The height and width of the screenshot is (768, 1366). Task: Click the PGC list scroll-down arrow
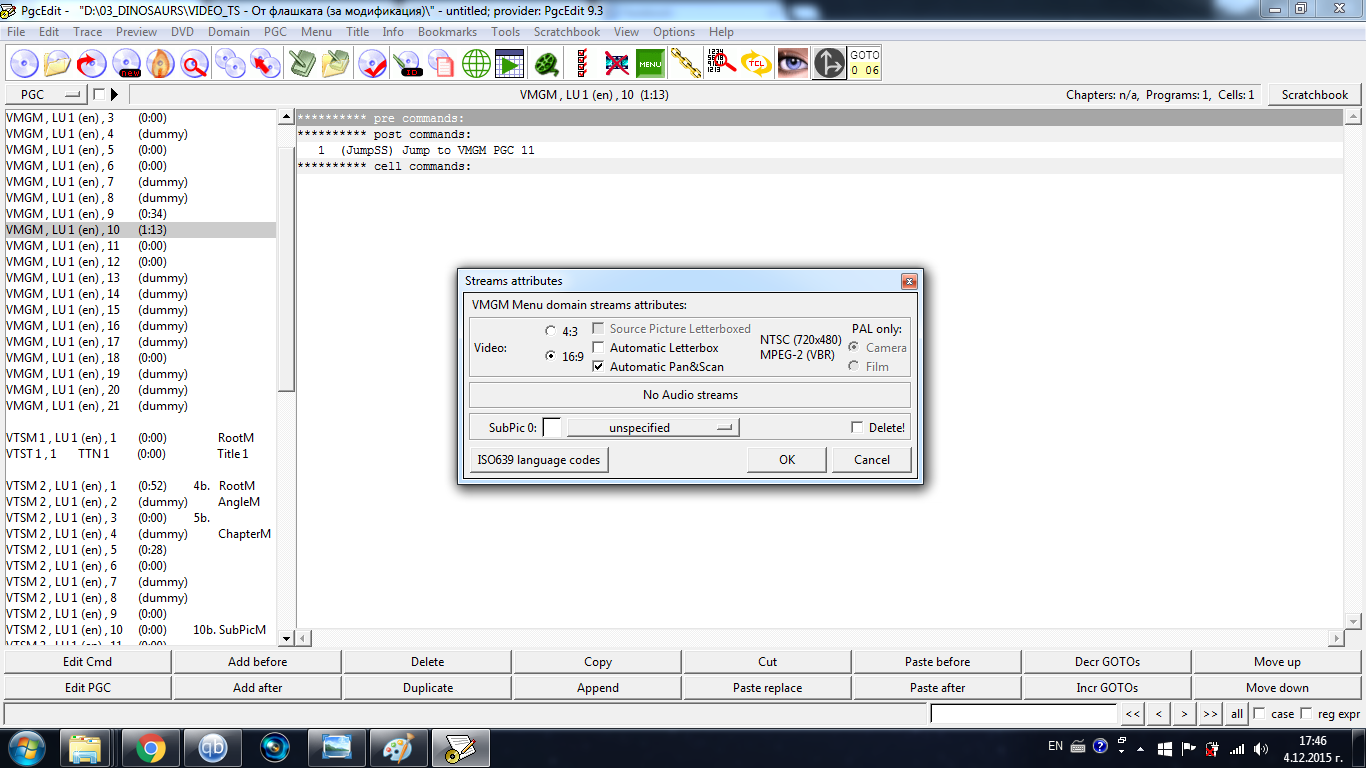(286, 638)
